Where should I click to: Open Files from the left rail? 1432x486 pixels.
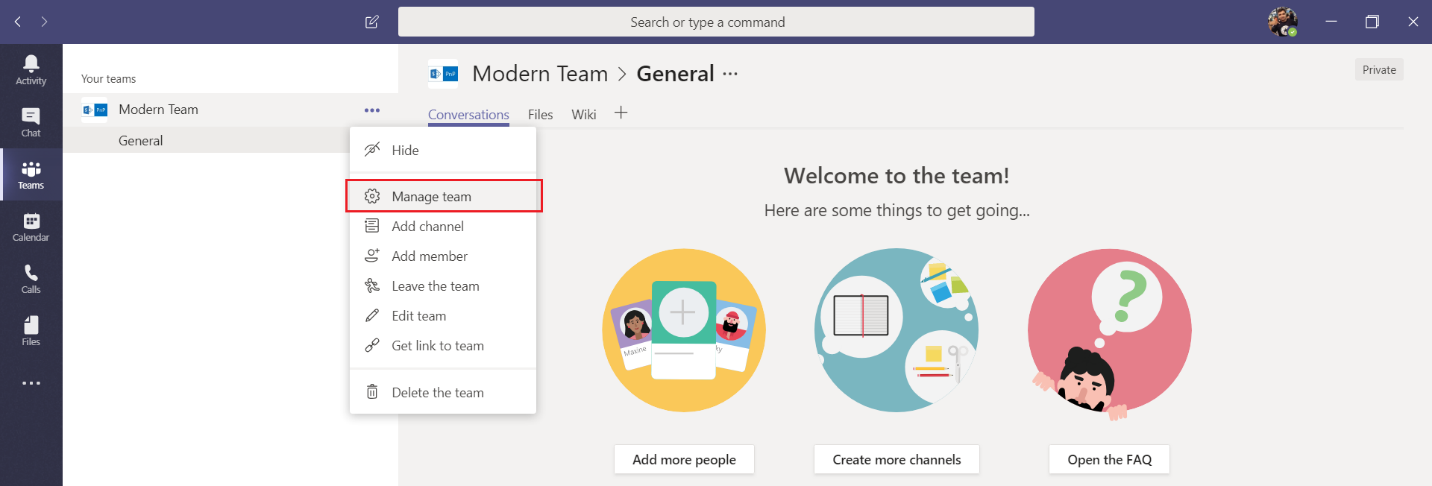31,331
